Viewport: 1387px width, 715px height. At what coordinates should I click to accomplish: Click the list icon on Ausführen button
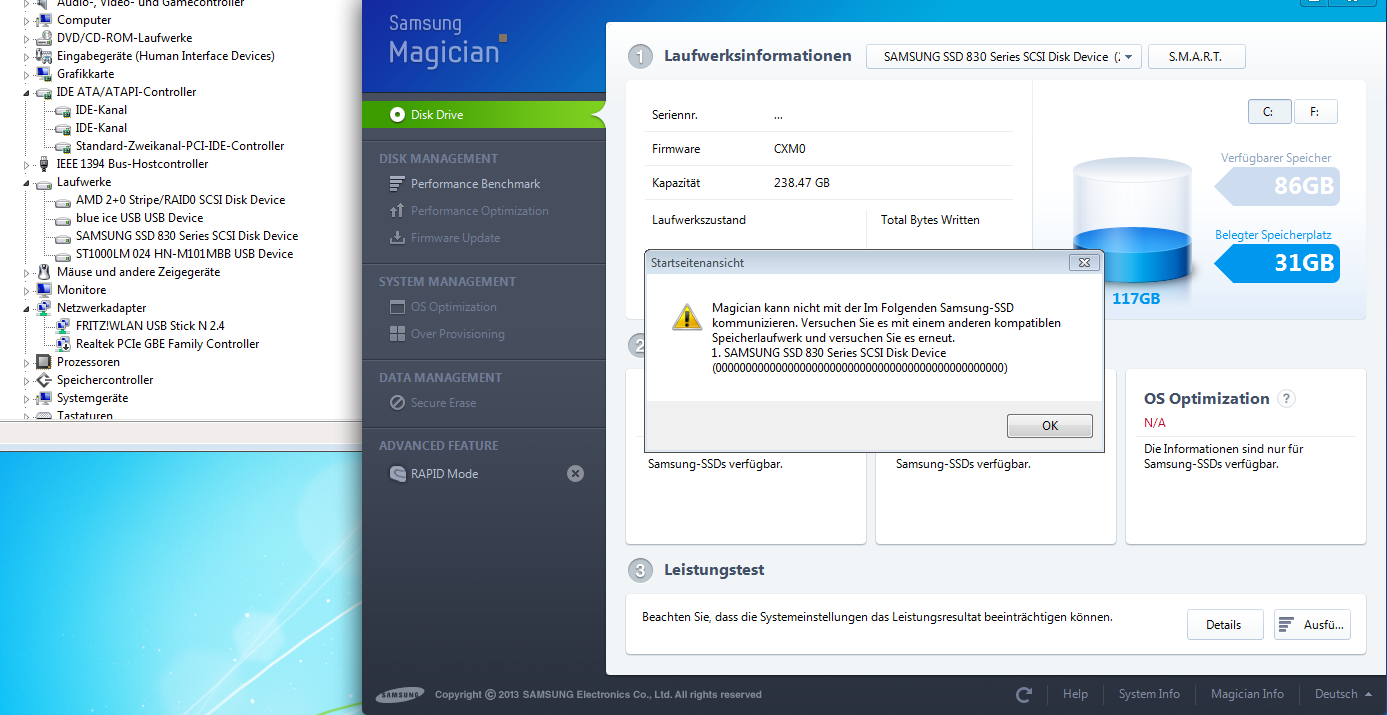click(x=1286, y=625)
